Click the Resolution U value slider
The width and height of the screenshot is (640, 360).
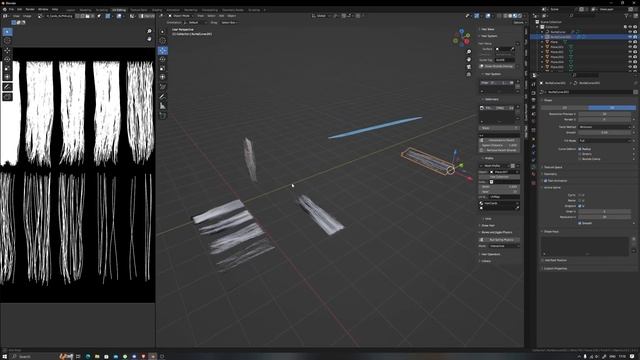604,217
